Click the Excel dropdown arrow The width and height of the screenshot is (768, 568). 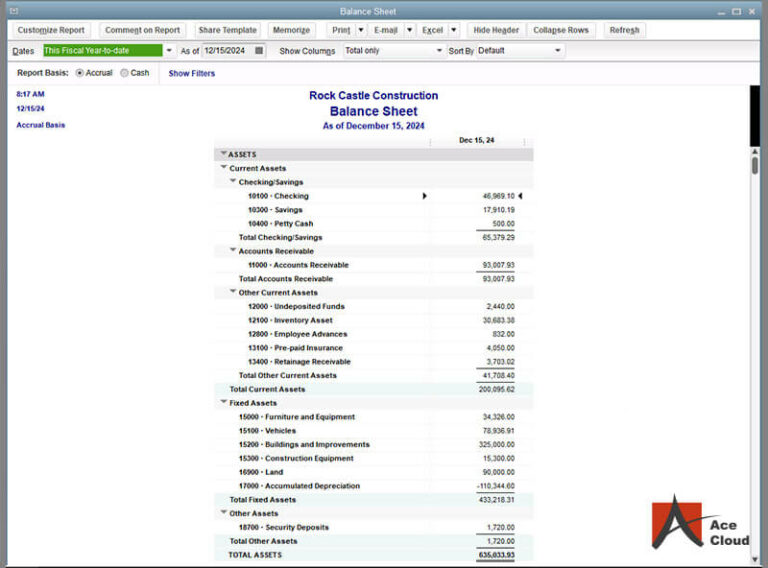click(453, 30)
